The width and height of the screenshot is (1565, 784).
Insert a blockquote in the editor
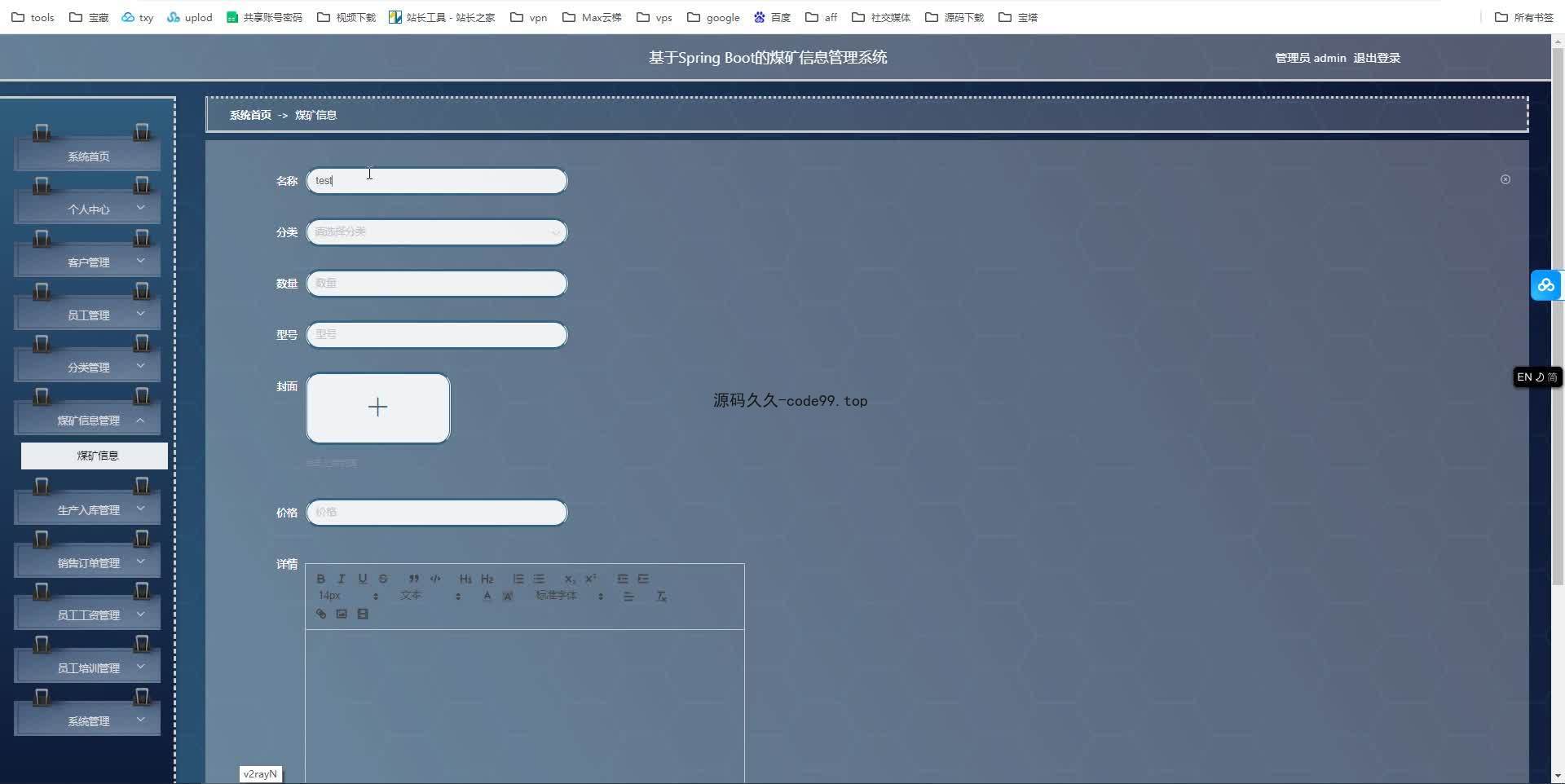tap(414, 579)
